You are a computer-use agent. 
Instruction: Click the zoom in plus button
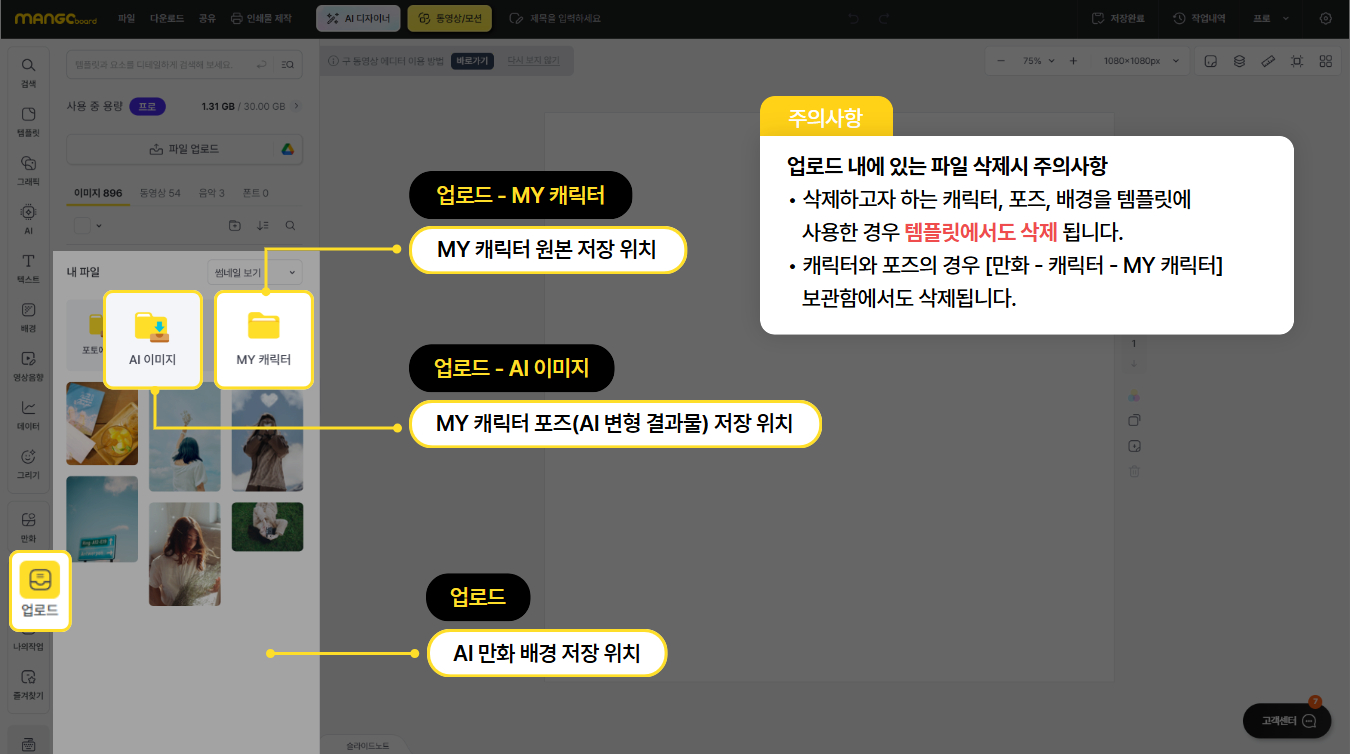[1073, 61]
